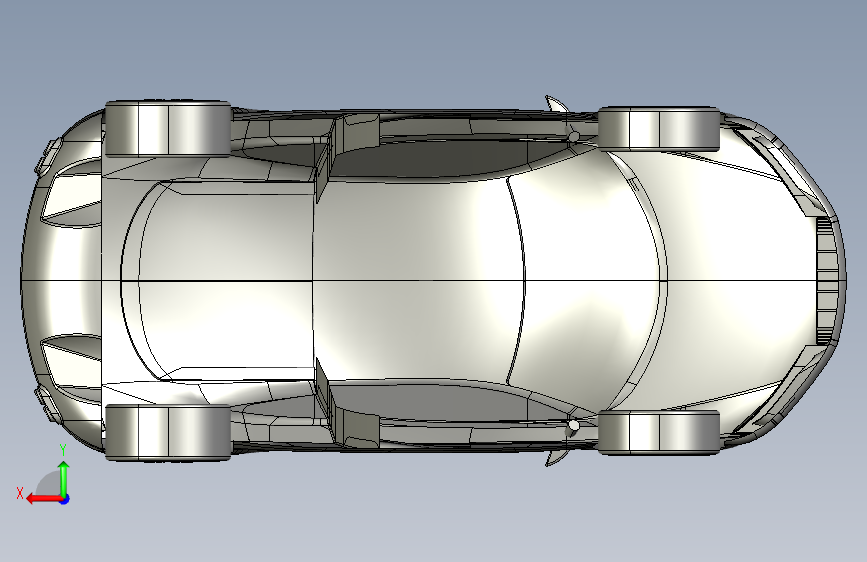Viewport: 867px width, 562px height.
Task: Select the windshield surface of the car
Action: click(589, 280)
